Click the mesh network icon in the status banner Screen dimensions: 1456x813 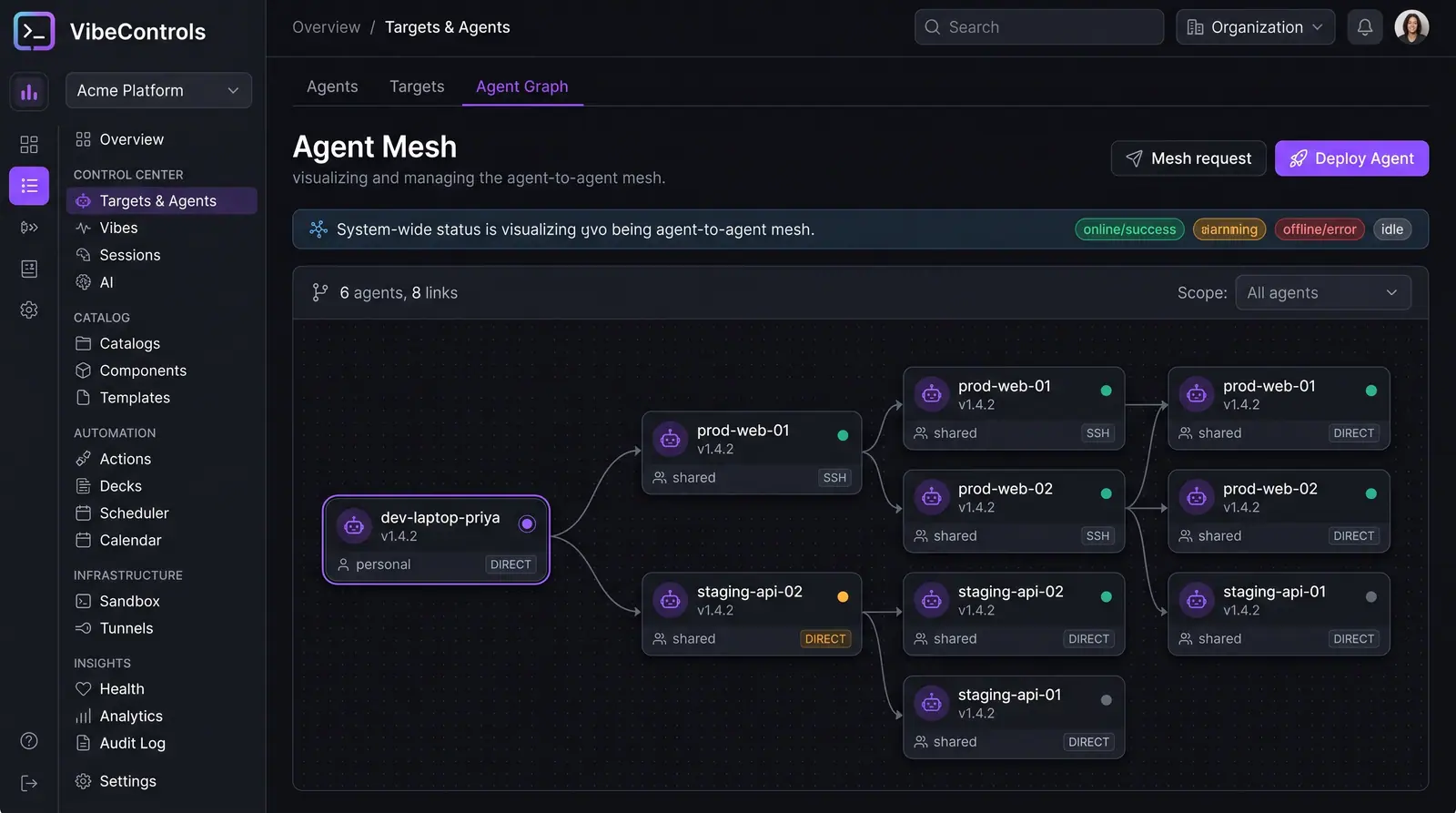click(x=318, y=229)
